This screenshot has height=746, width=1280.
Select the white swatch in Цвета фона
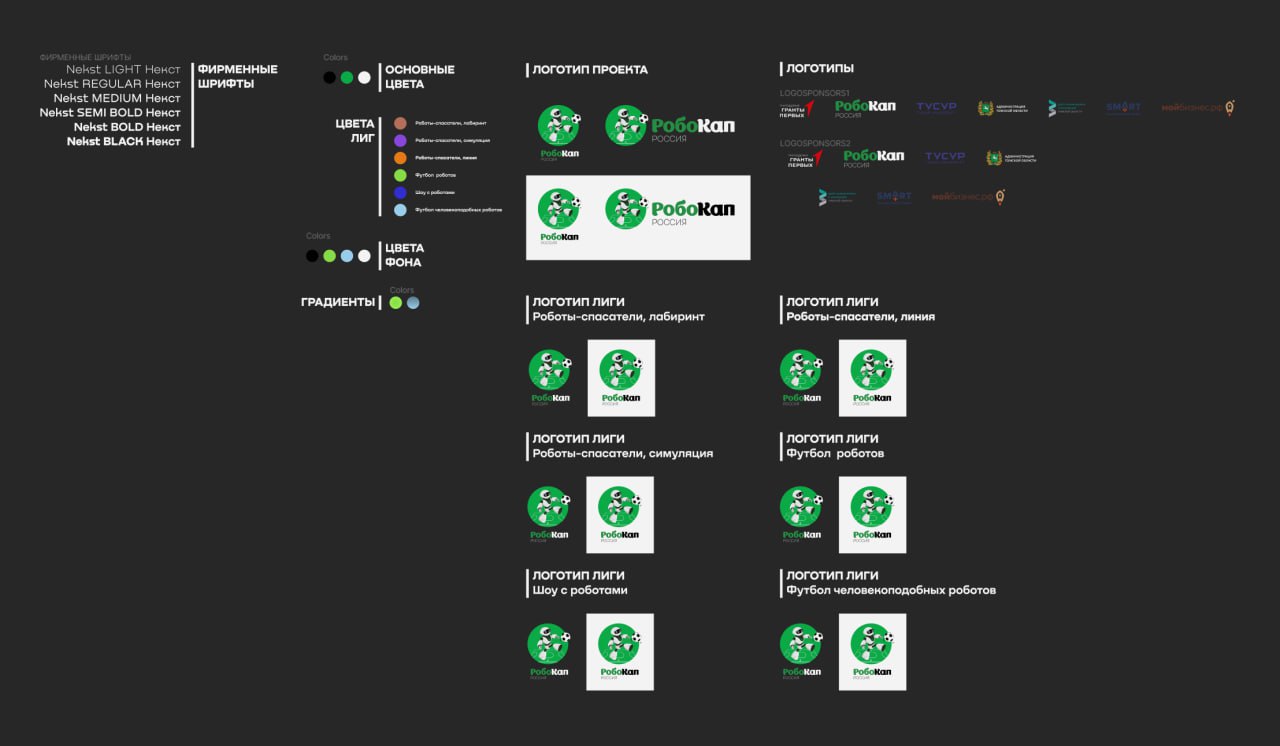point(364,256)
